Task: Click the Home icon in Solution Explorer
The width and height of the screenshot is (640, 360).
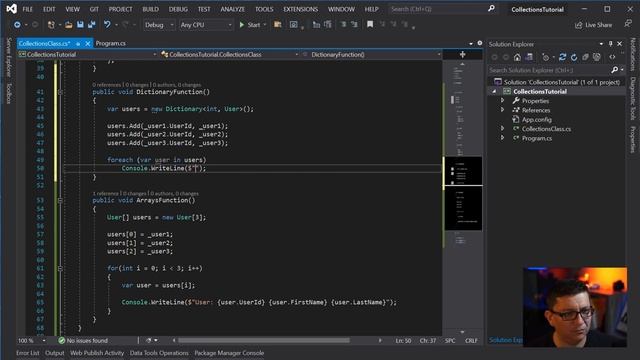Action: pyautogui.click(x=517, y=57)
